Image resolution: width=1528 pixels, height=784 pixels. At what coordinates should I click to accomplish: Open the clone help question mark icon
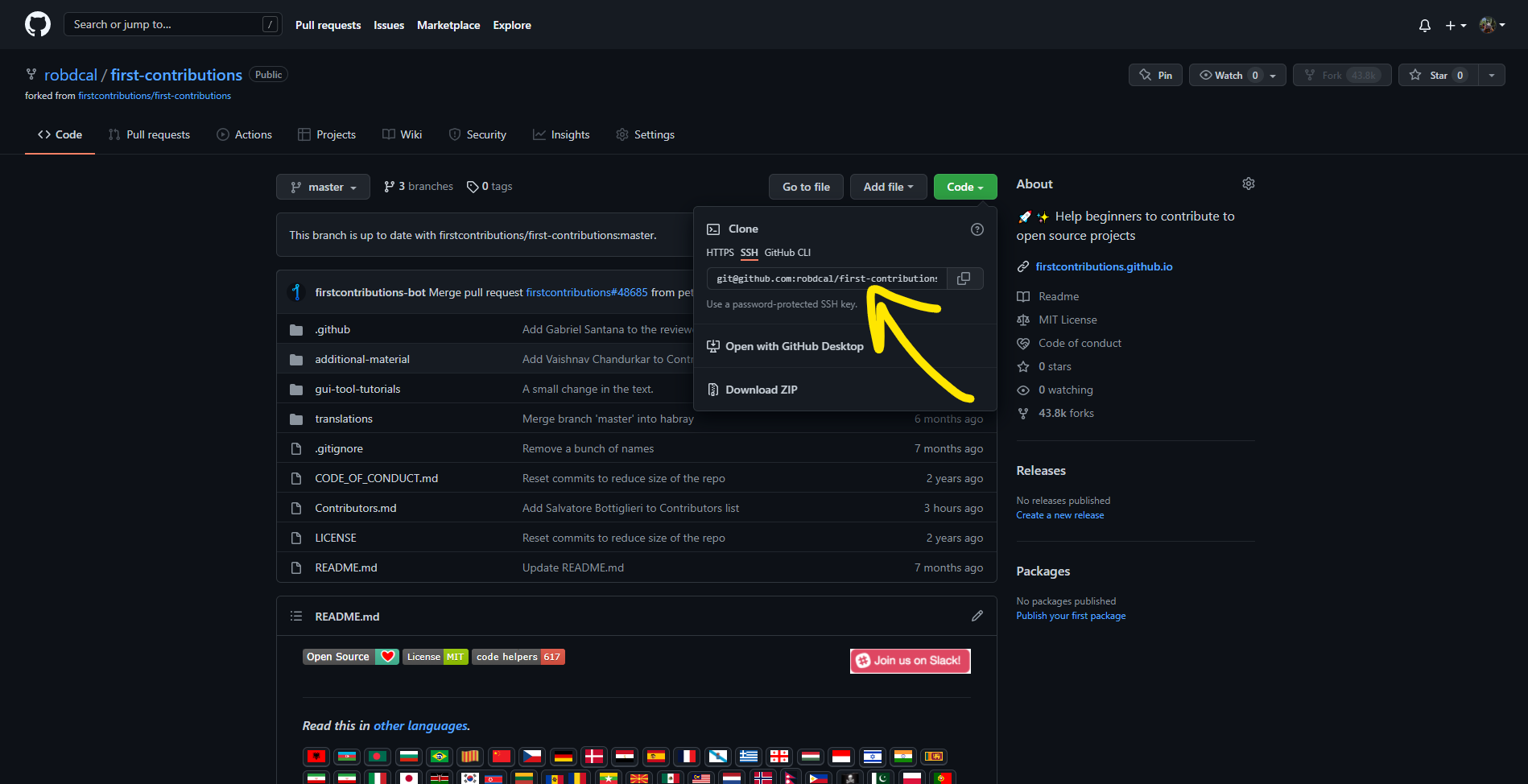977,229
